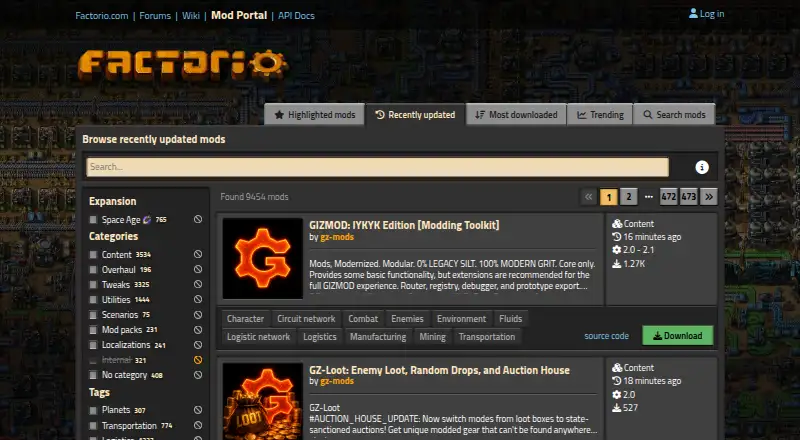Image resolution: width=800 pixels, height=440 pixels.
Task: Open the Mod Portal link
Action: tap(239, 15)
